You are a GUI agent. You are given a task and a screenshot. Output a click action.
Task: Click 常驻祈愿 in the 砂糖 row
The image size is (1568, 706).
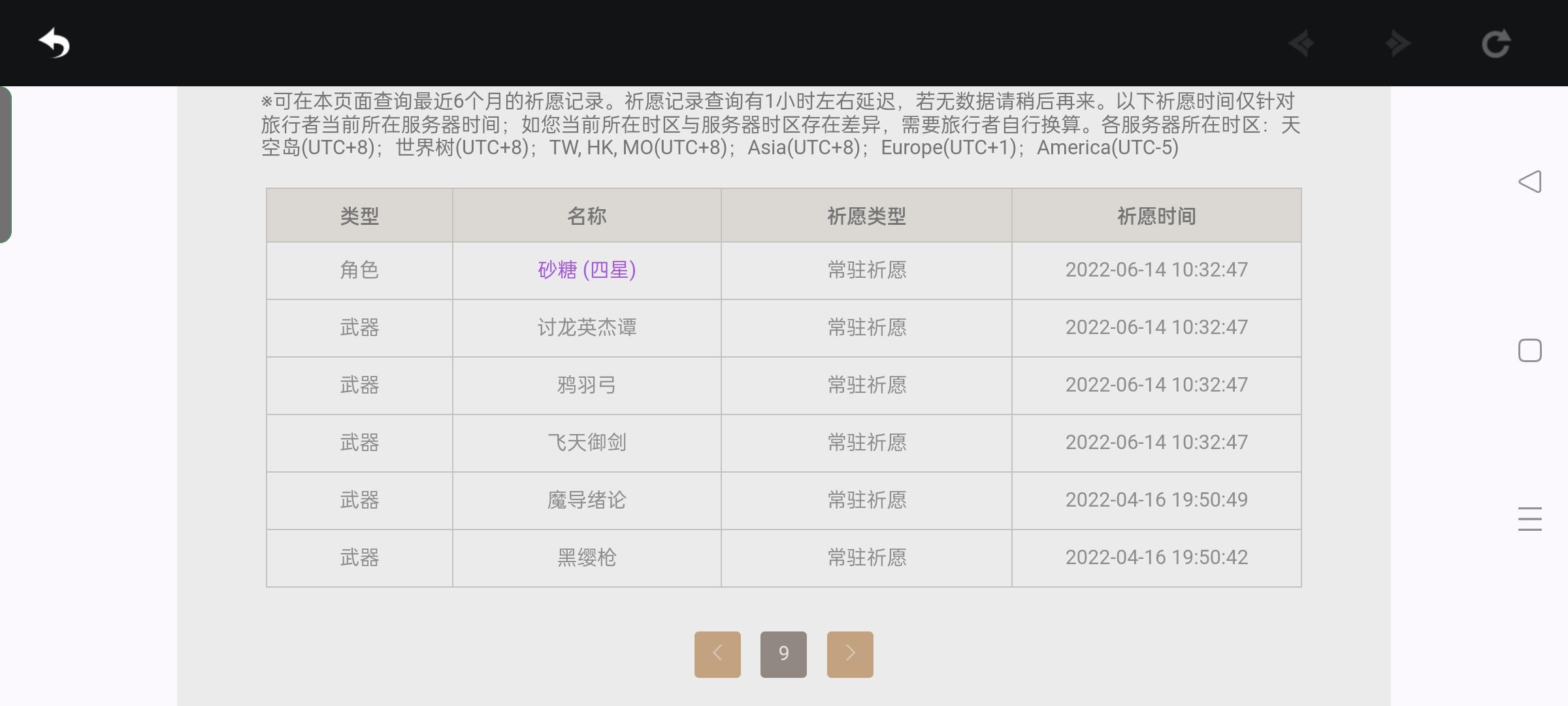(x=866, y=270)
